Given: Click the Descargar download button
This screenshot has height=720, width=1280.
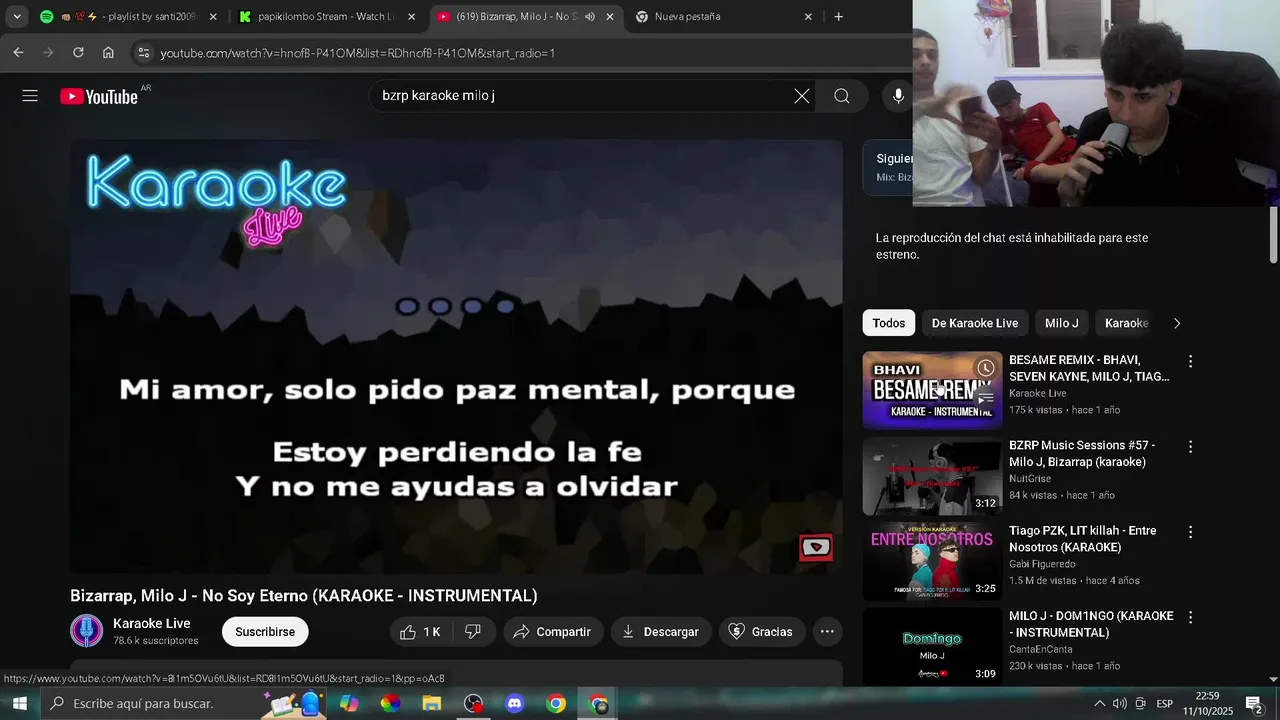Looking at the screenshot, I should 661,632.
